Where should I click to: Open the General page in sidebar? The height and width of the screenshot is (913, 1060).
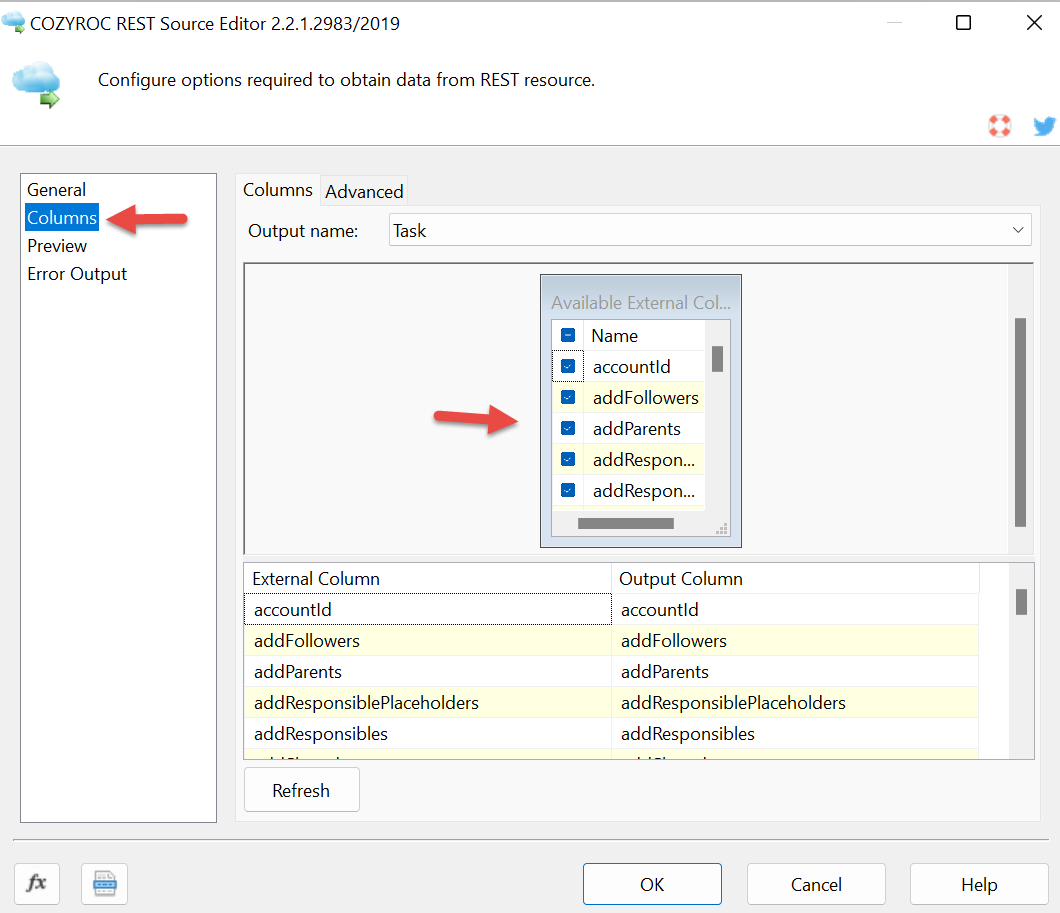pos(57,190)
